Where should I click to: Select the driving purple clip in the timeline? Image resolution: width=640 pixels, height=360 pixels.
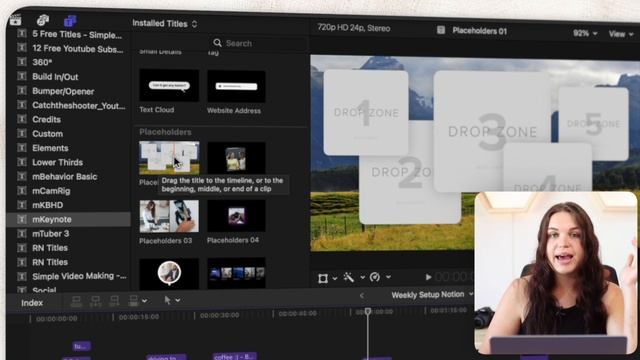(x=167, y=358)
